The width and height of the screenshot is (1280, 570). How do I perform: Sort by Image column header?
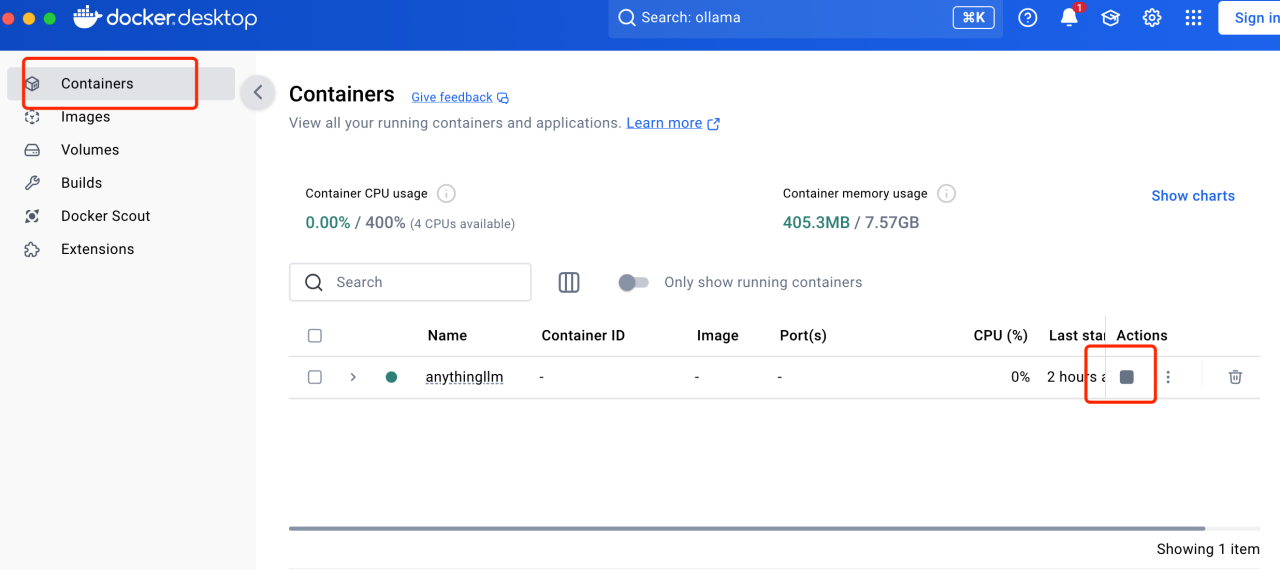click(718, 336)
